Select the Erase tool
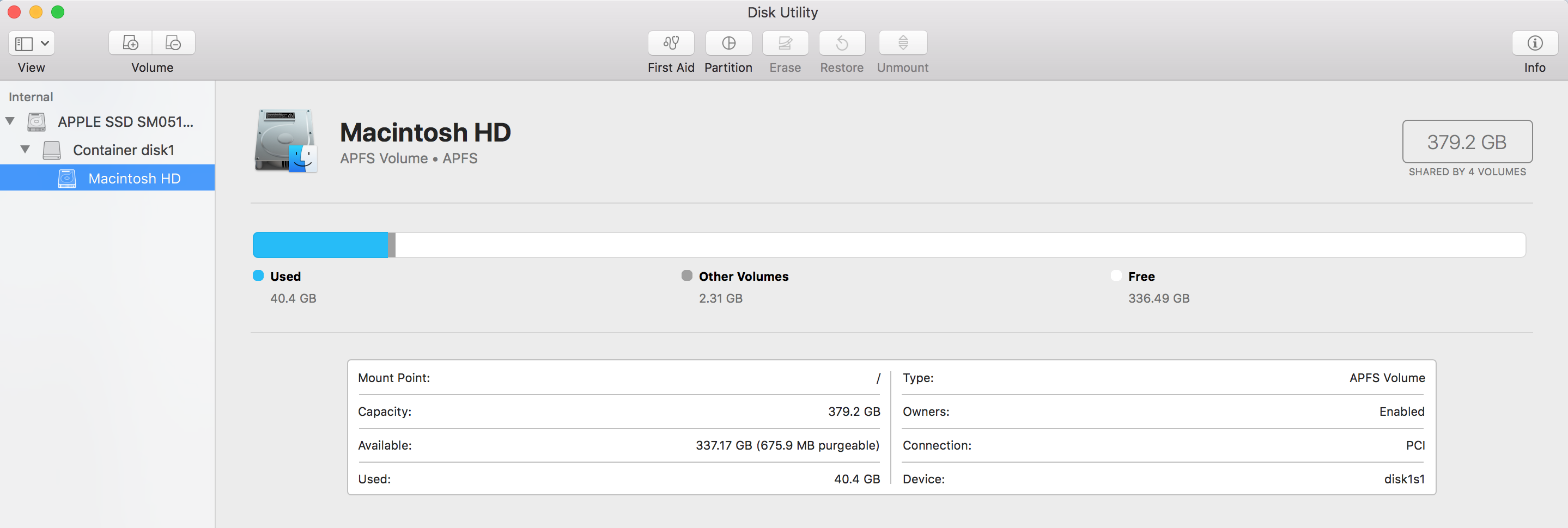Screen dimensions: 1568x528 point(785,43)
